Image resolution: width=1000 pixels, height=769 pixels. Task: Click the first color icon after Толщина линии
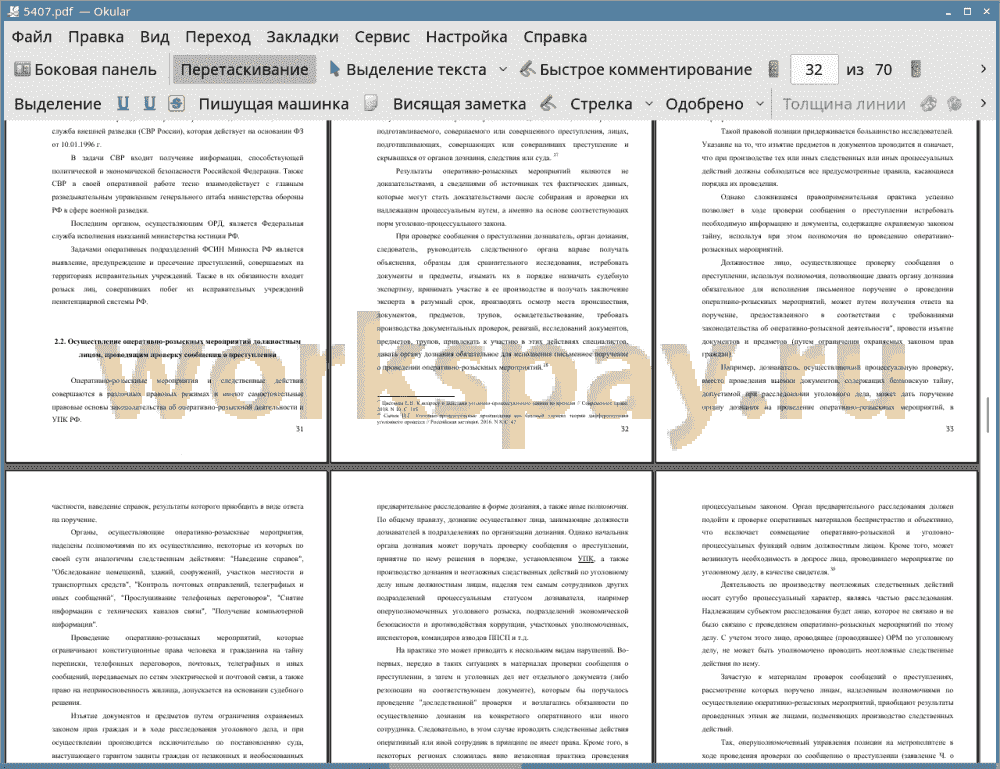pos(928,103)
